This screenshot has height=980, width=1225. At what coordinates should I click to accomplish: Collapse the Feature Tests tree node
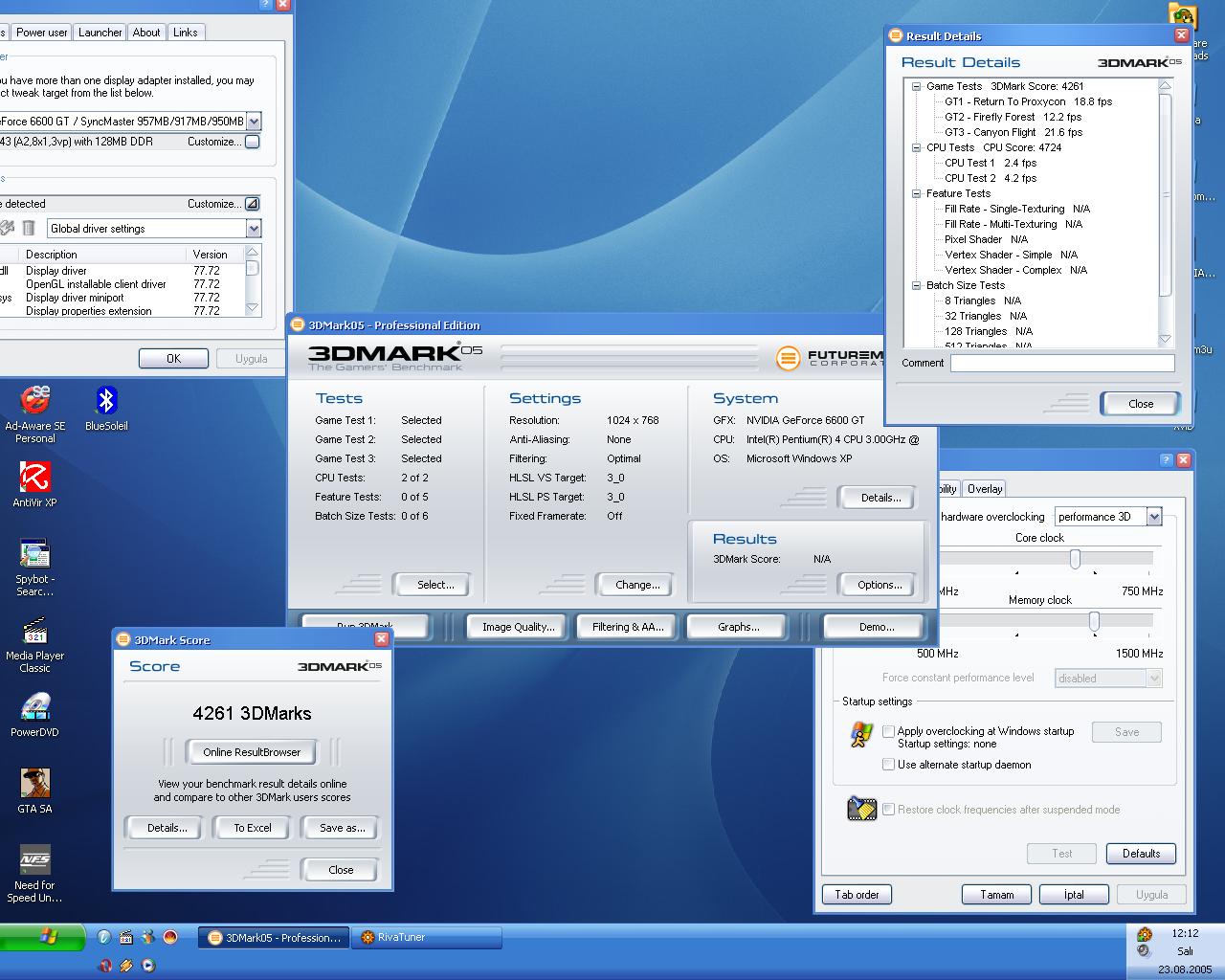916,193
